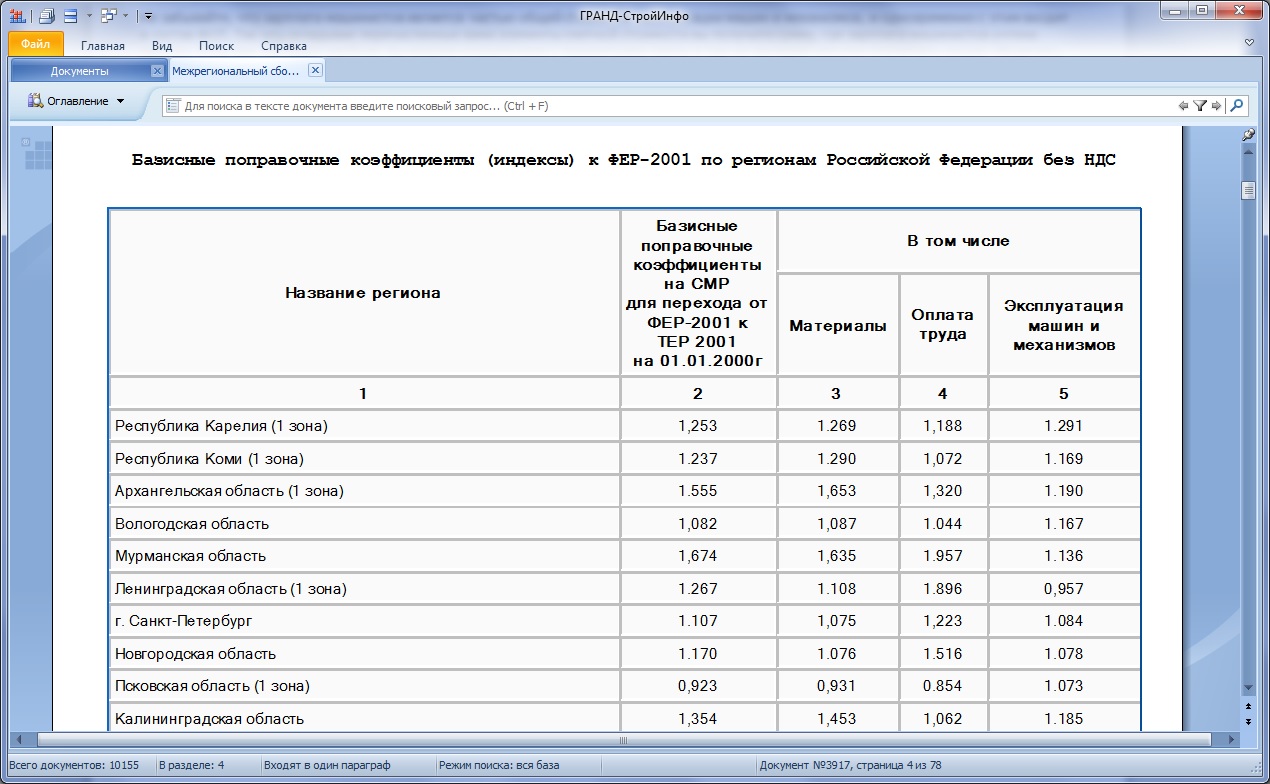Click the pushpin icon above vertical scrollbar
1270x784 pixels.
click(1248, 134)
